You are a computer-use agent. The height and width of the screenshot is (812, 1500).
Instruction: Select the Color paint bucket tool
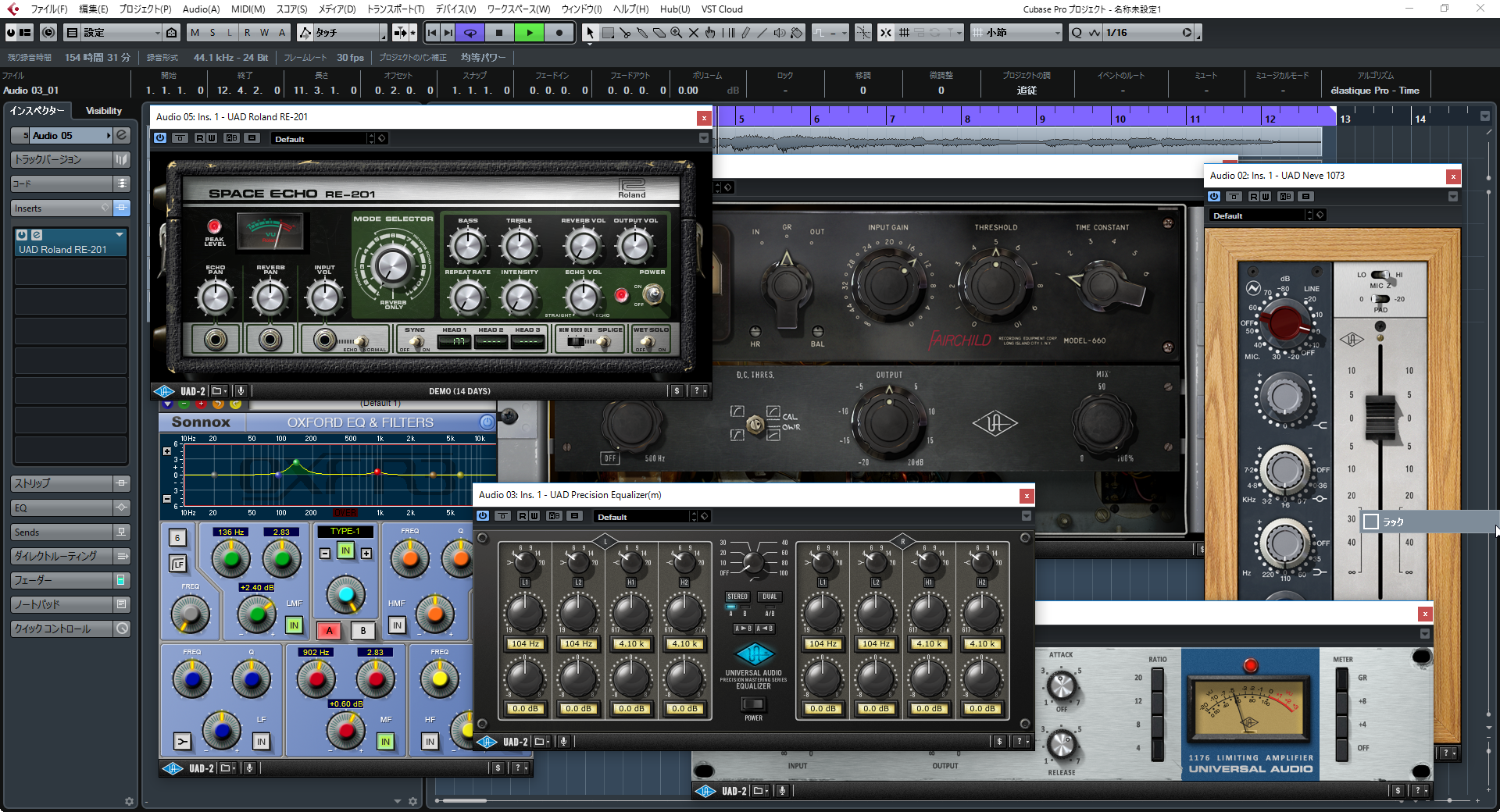(x=797, y=33)
